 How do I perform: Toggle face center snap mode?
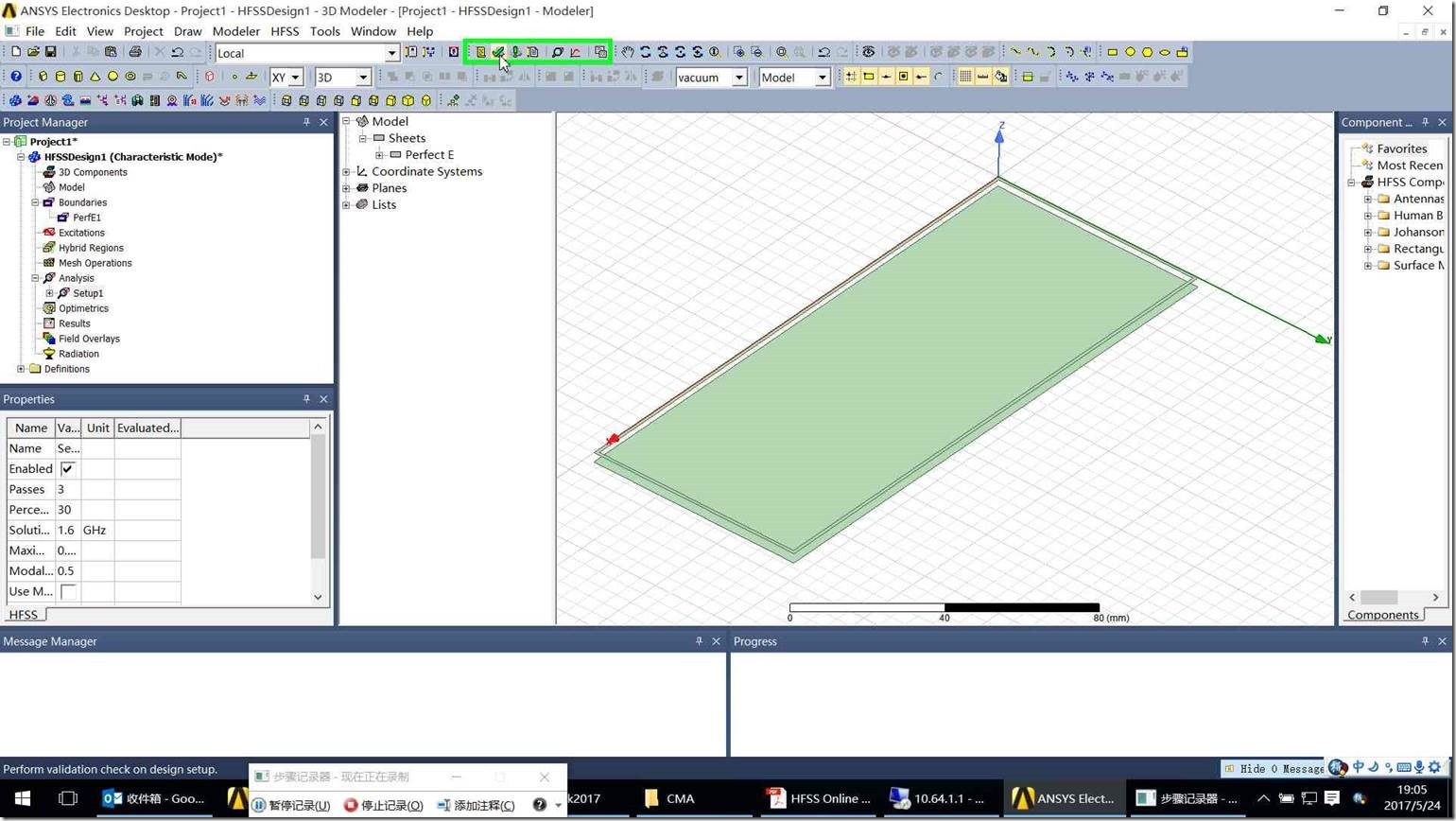903,77
